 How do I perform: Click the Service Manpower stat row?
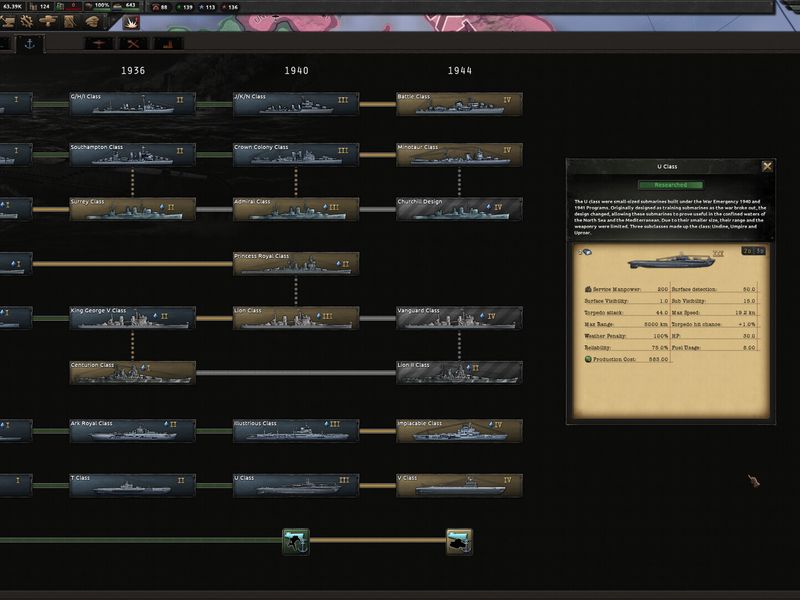coord(627,289)
